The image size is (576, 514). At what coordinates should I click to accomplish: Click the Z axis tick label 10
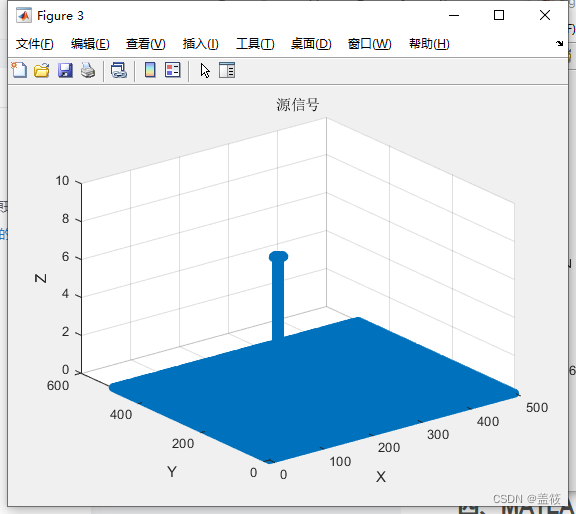(x=62, y=181)
